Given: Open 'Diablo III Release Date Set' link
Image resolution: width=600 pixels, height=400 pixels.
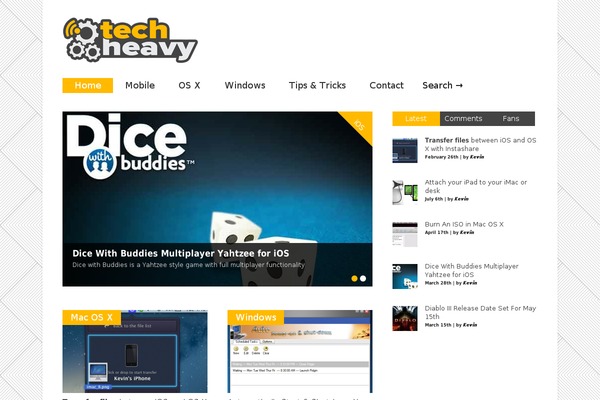Looking at the screenshot, I should coord(480,312).
